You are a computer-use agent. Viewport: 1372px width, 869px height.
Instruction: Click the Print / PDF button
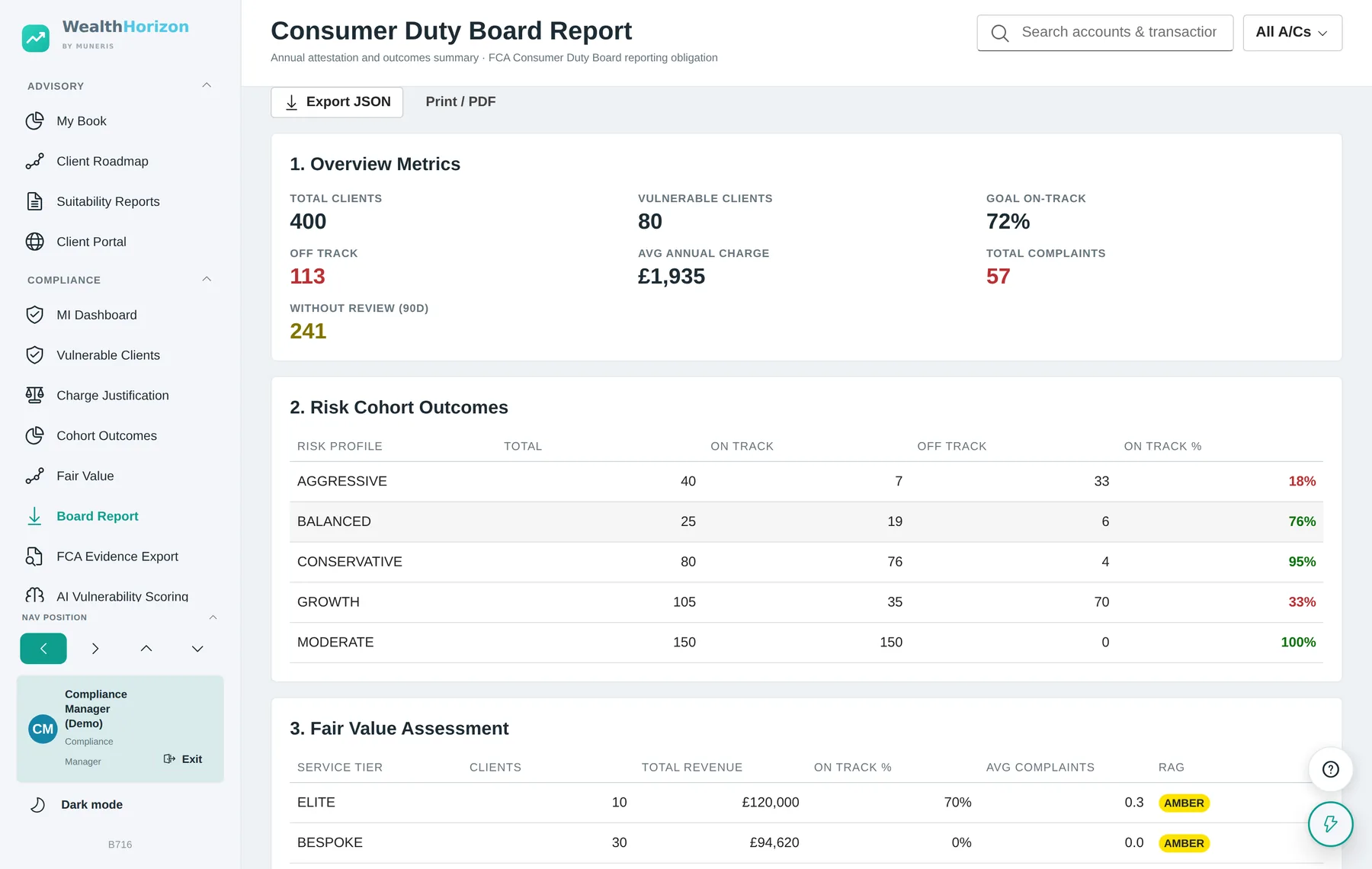coord(460,102)
